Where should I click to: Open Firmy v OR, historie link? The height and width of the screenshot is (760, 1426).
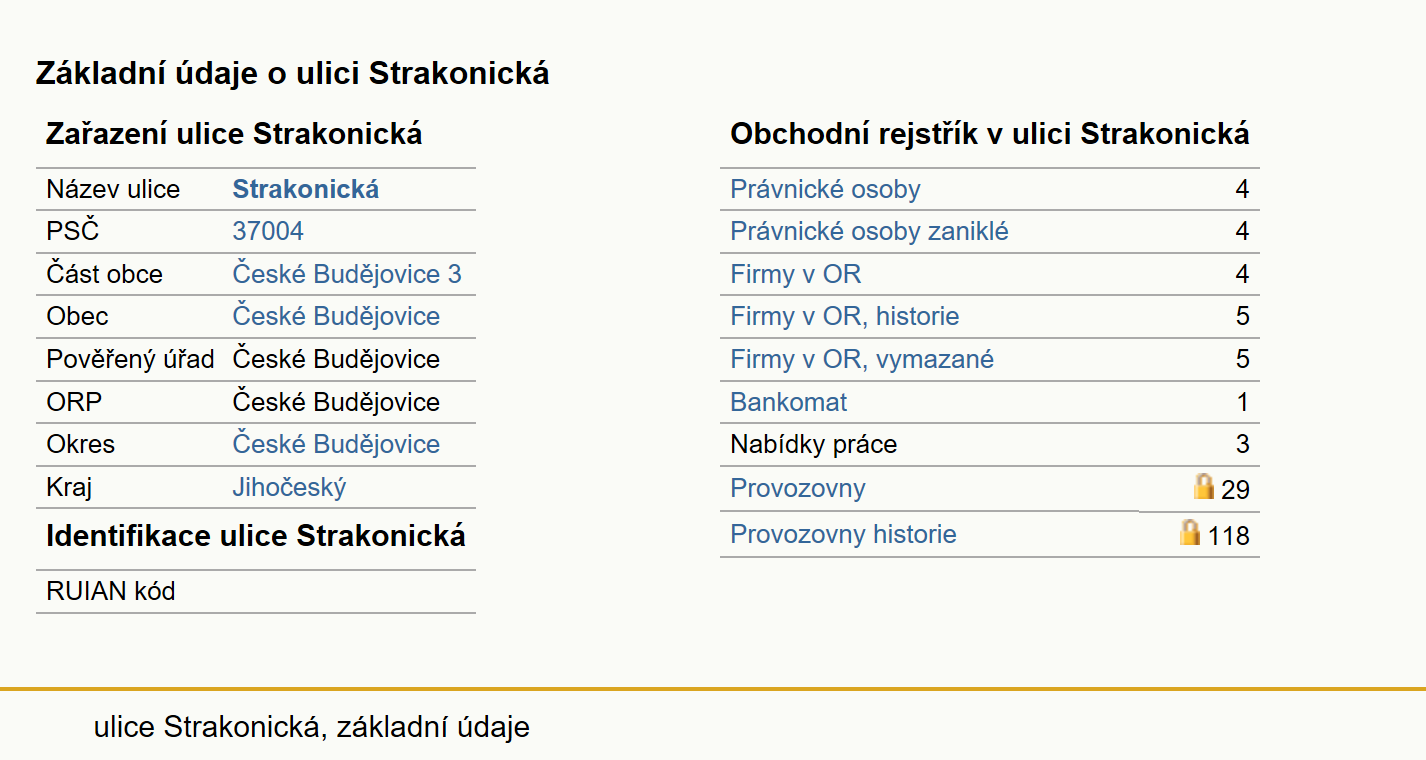845,316
